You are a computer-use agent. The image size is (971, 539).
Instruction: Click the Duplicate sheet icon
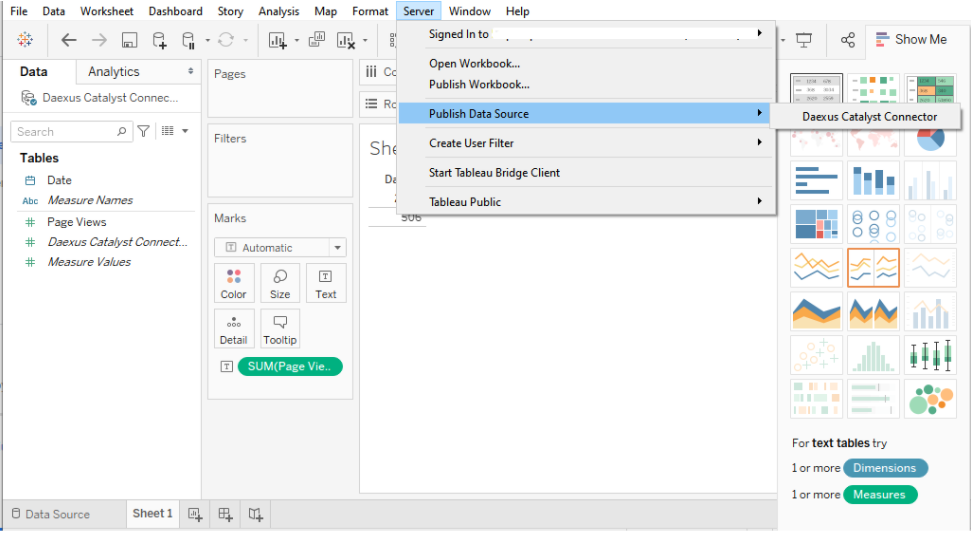tap(316, 40)
